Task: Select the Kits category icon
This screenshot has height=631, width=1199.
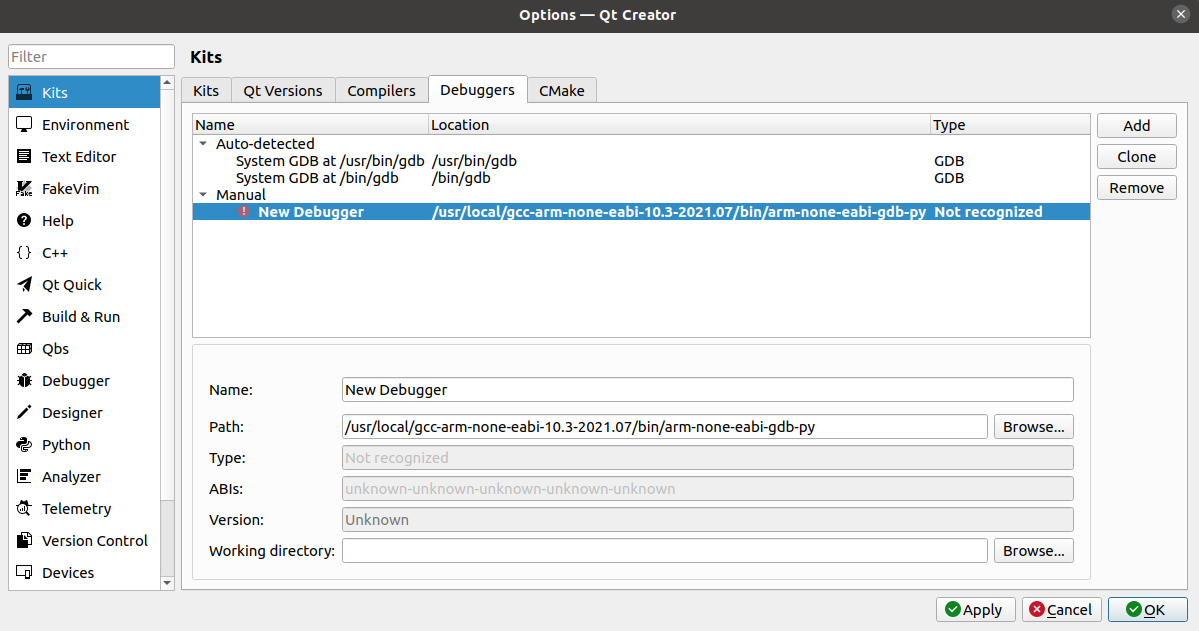Action: pos(24,93)
